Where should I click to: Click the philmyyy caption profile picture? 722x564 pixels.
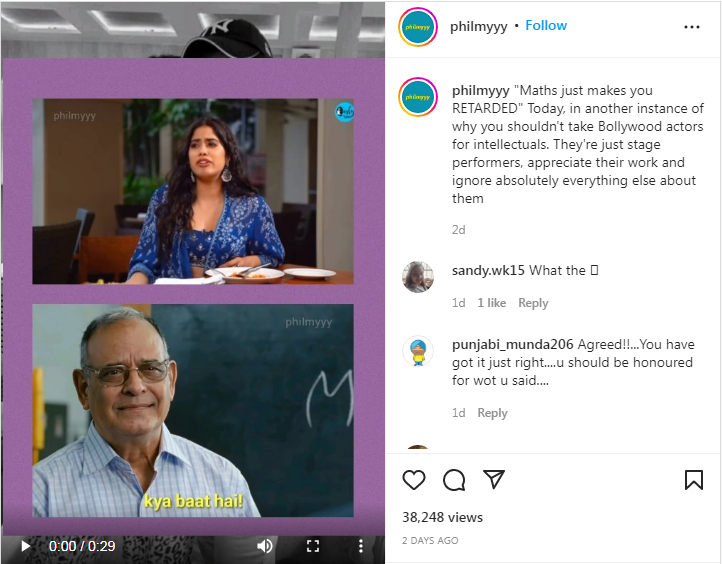coord(418,97)
